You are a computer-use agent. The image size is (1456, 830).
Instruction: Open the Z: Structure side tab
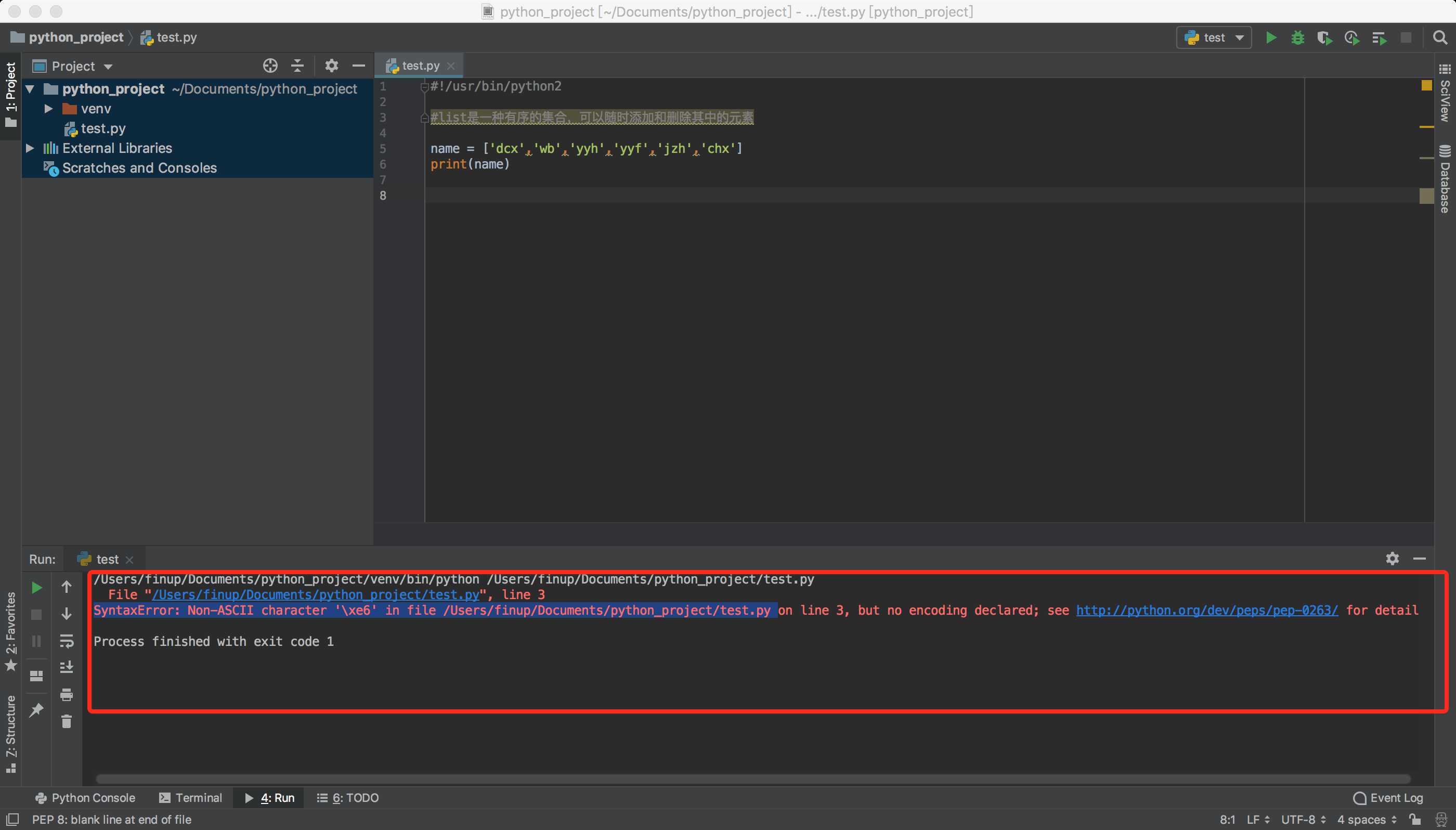click(11, 734)
